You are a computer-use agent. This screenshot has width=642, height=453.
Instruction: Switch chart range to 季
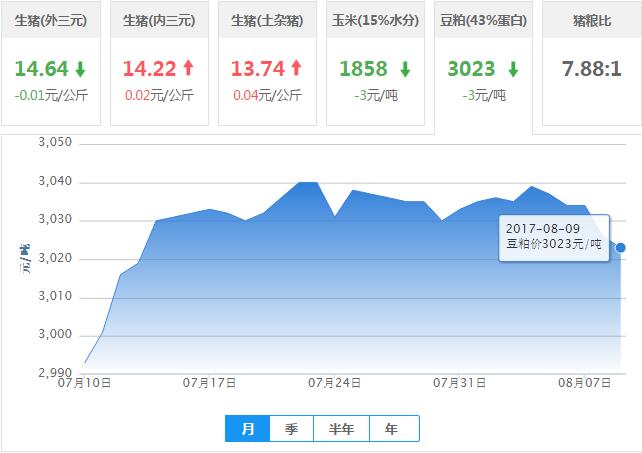pyautogui.click(x=292, y=428)
